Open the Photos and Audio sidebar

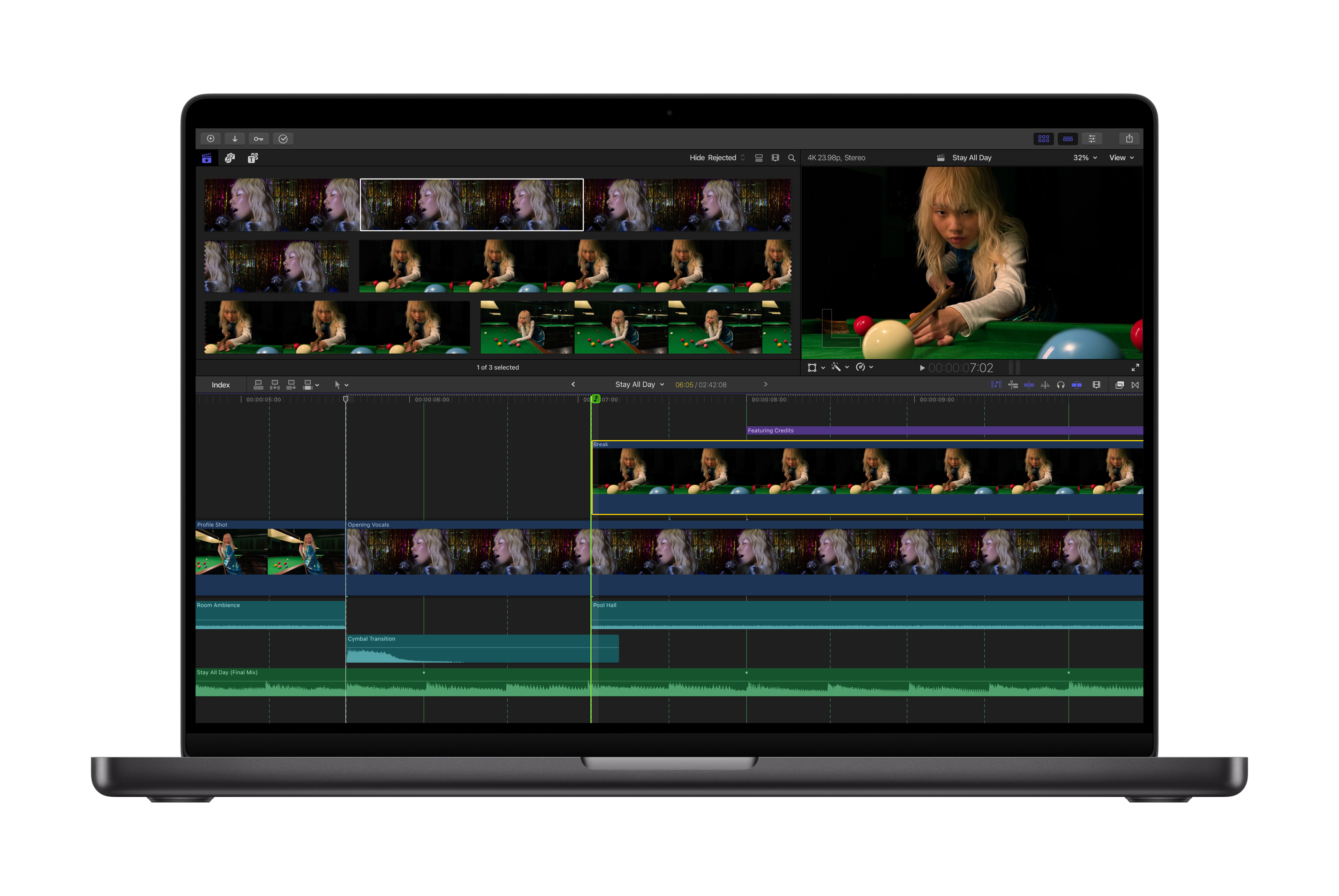tap(230, 158)
